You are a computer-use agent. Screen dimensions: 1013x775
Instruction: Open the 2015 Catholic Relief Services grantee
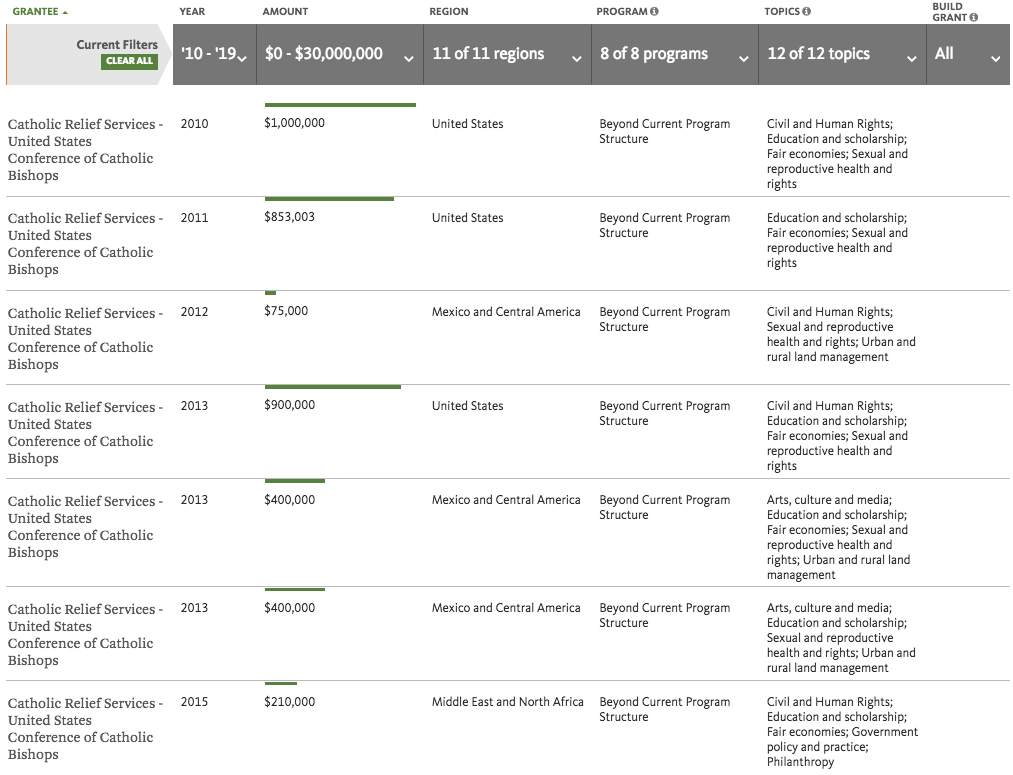coord(85,728)
